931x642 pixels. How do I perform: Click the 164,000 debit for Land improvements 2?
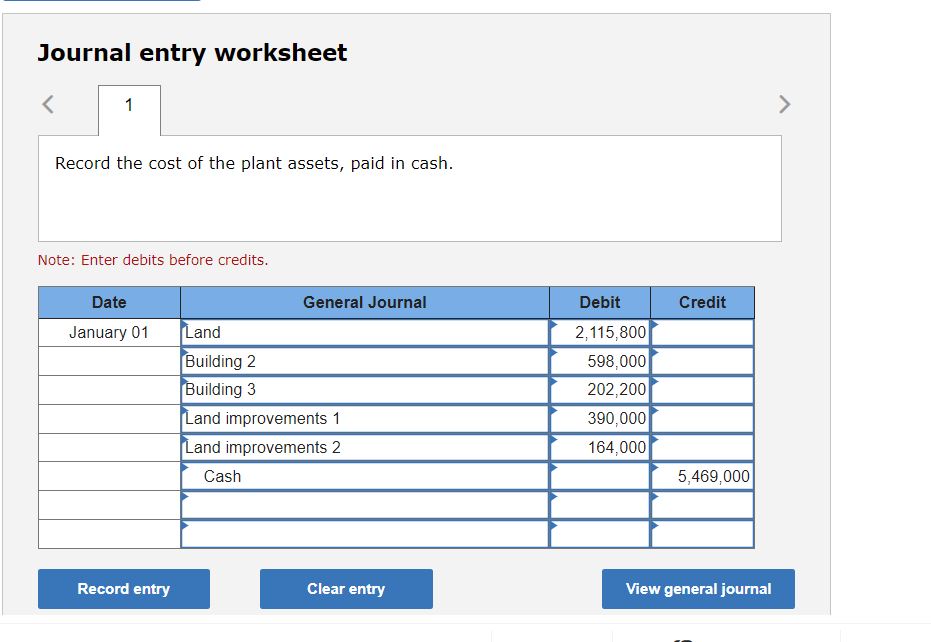pyautogui.click(x=600, y=447)
